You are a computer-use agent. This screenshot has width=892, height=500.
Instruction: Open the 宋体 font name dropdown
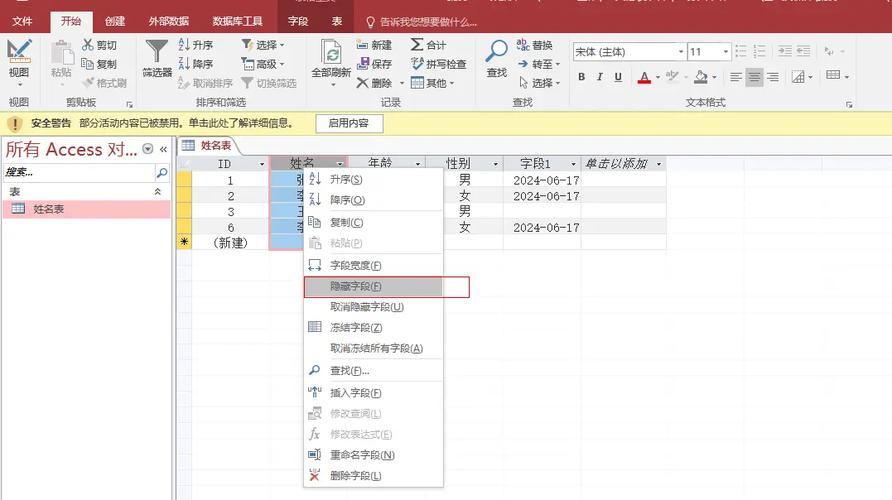click(x=680, y=52)
